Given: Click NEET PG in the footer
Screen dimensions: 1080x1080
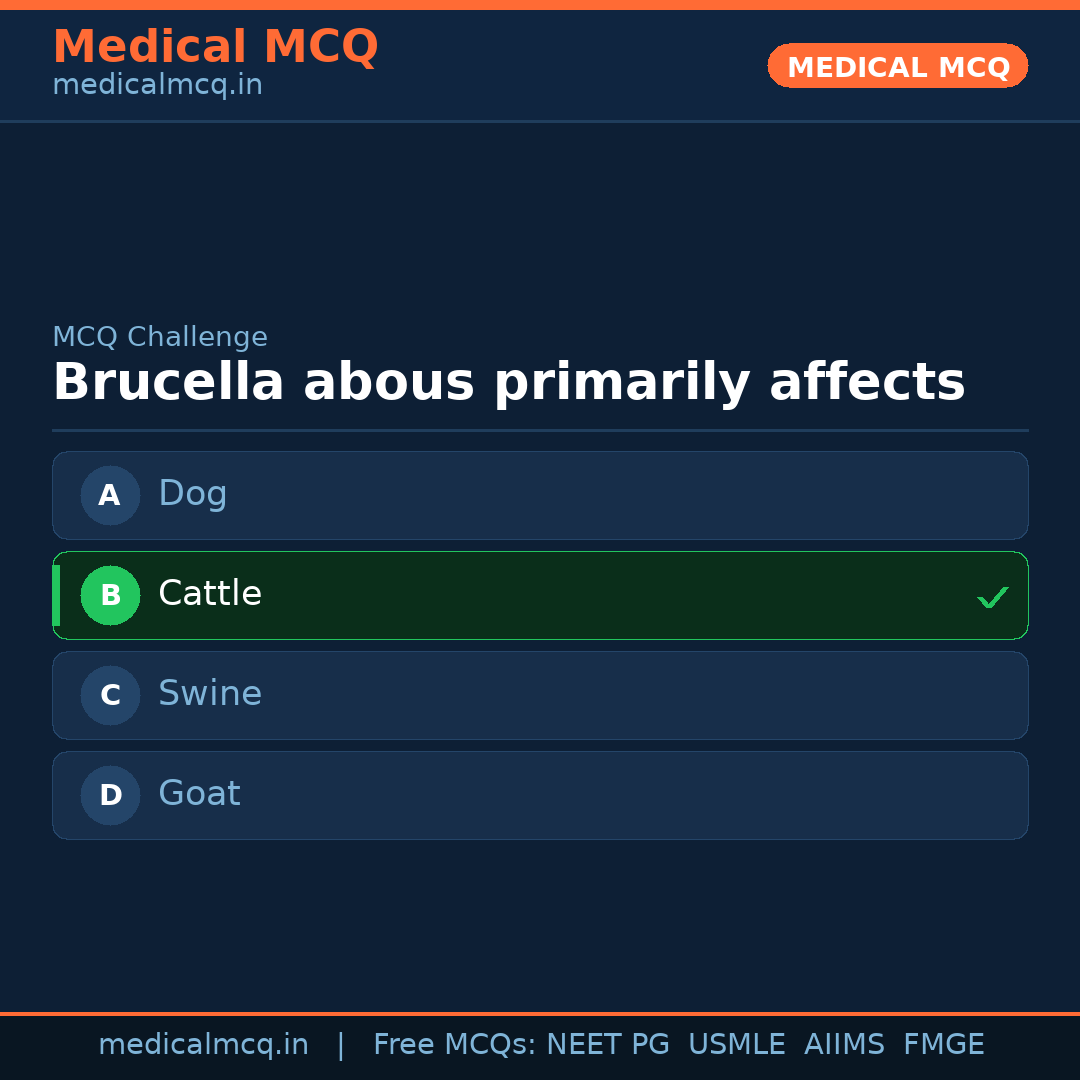Looking at the screenshot, I should tap(608, 1045).
